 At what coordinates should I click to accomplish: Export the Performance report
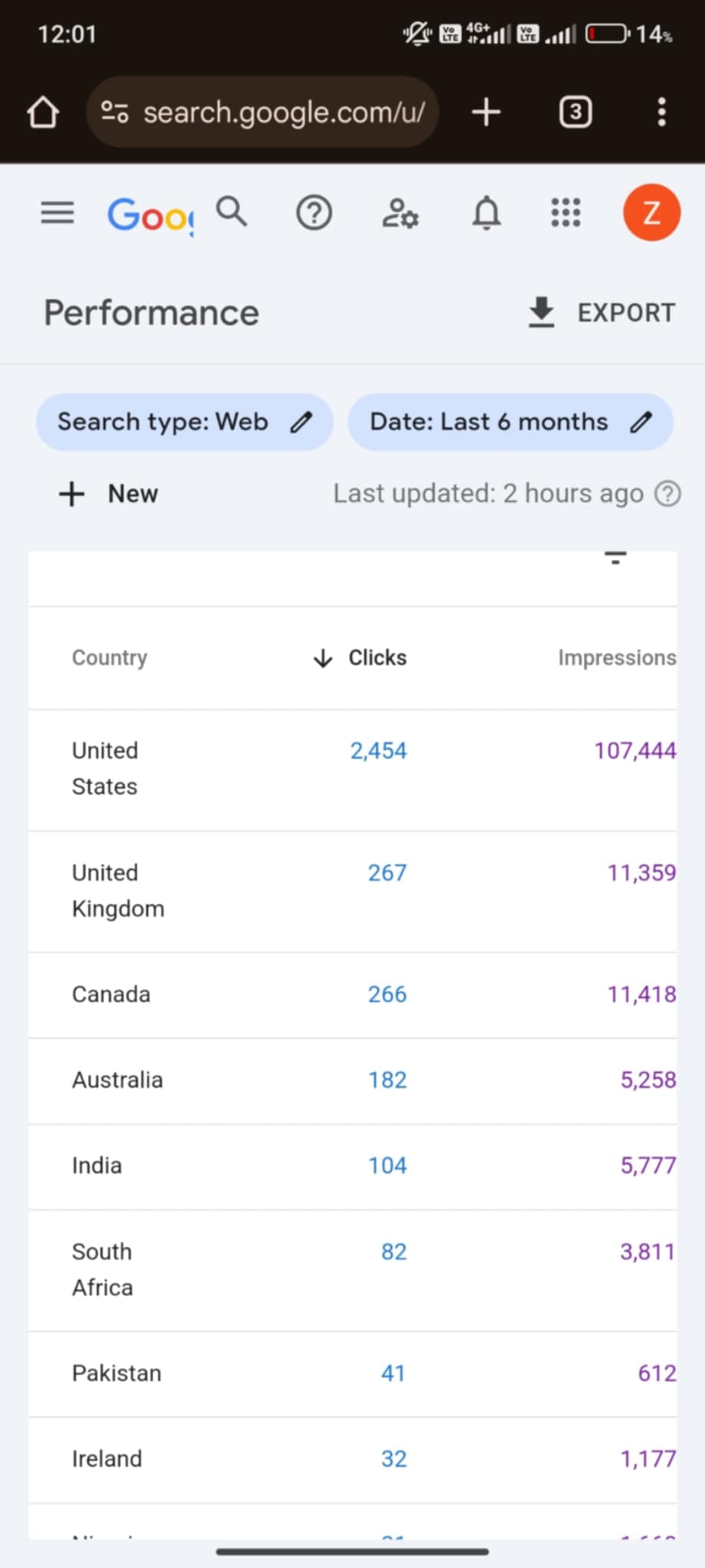(602, 312)
